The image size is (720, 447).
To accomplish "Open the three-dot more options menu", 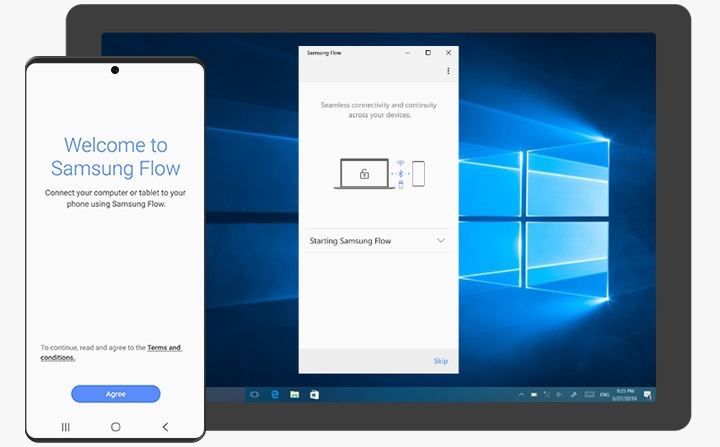I will coord(448,71).
